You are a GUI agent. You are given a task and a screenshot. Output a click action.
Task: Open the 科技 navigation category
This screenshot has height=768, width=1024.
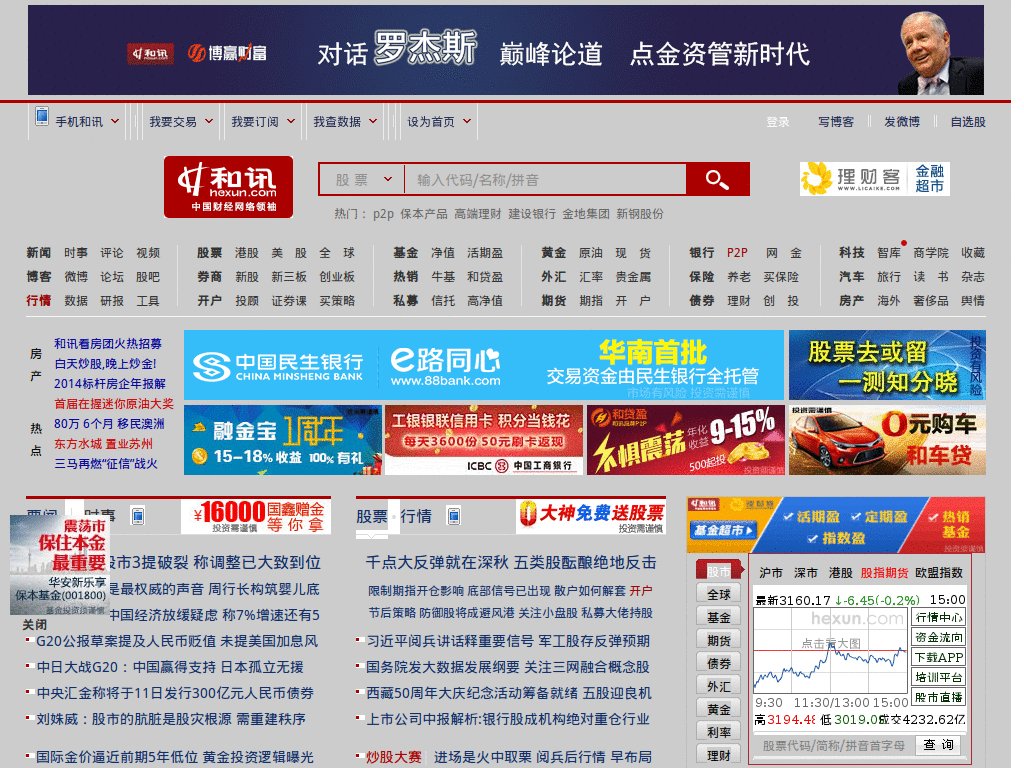click(x=852, y=253)
